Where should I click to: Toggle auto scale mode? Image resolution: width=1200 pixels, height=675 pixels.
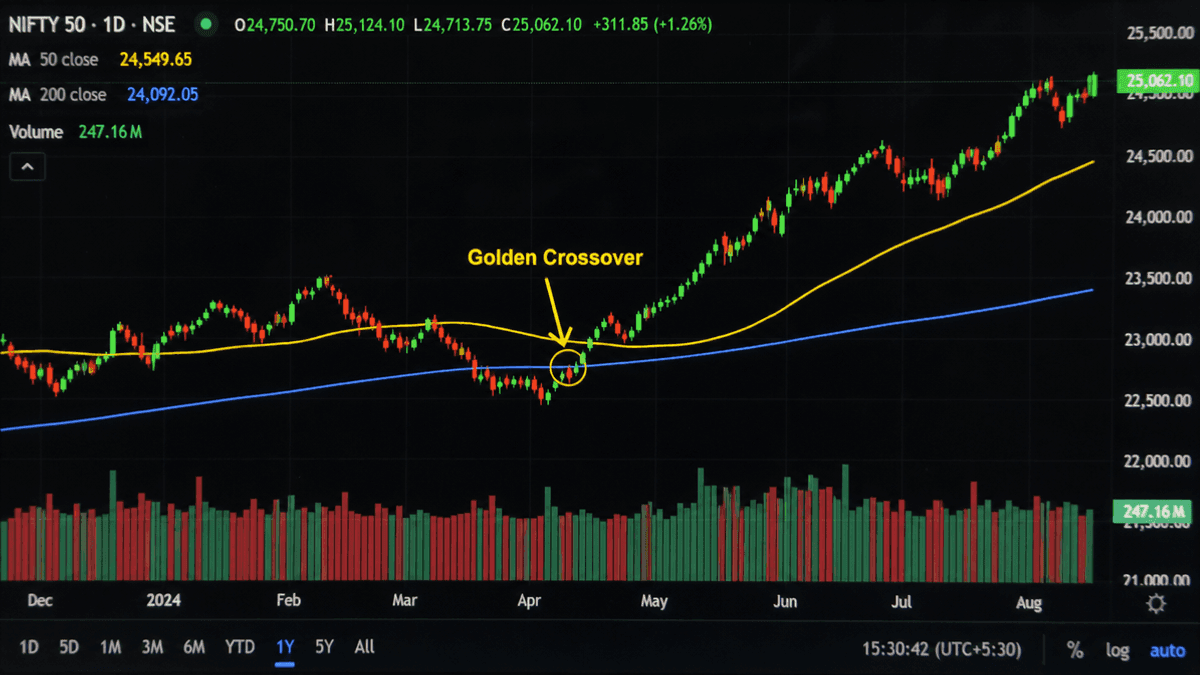1167,650
